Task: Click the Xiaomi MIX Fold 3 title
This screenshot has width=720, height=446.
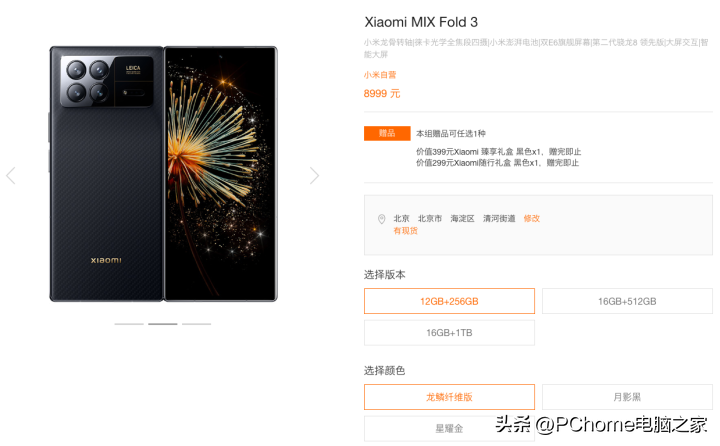Action: tap(421, 22)
